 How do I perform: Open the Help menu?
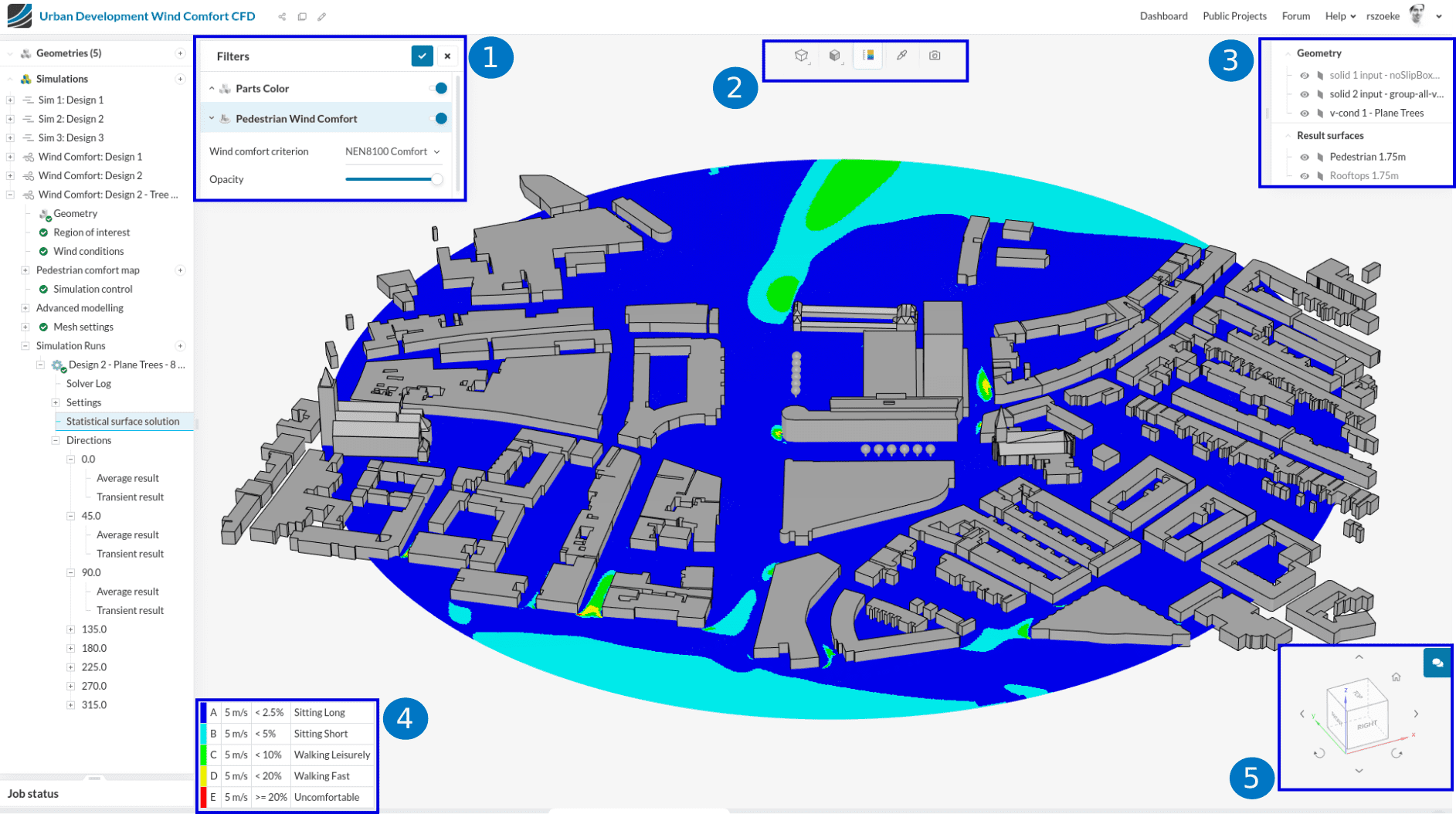[x=1339, y=16]
